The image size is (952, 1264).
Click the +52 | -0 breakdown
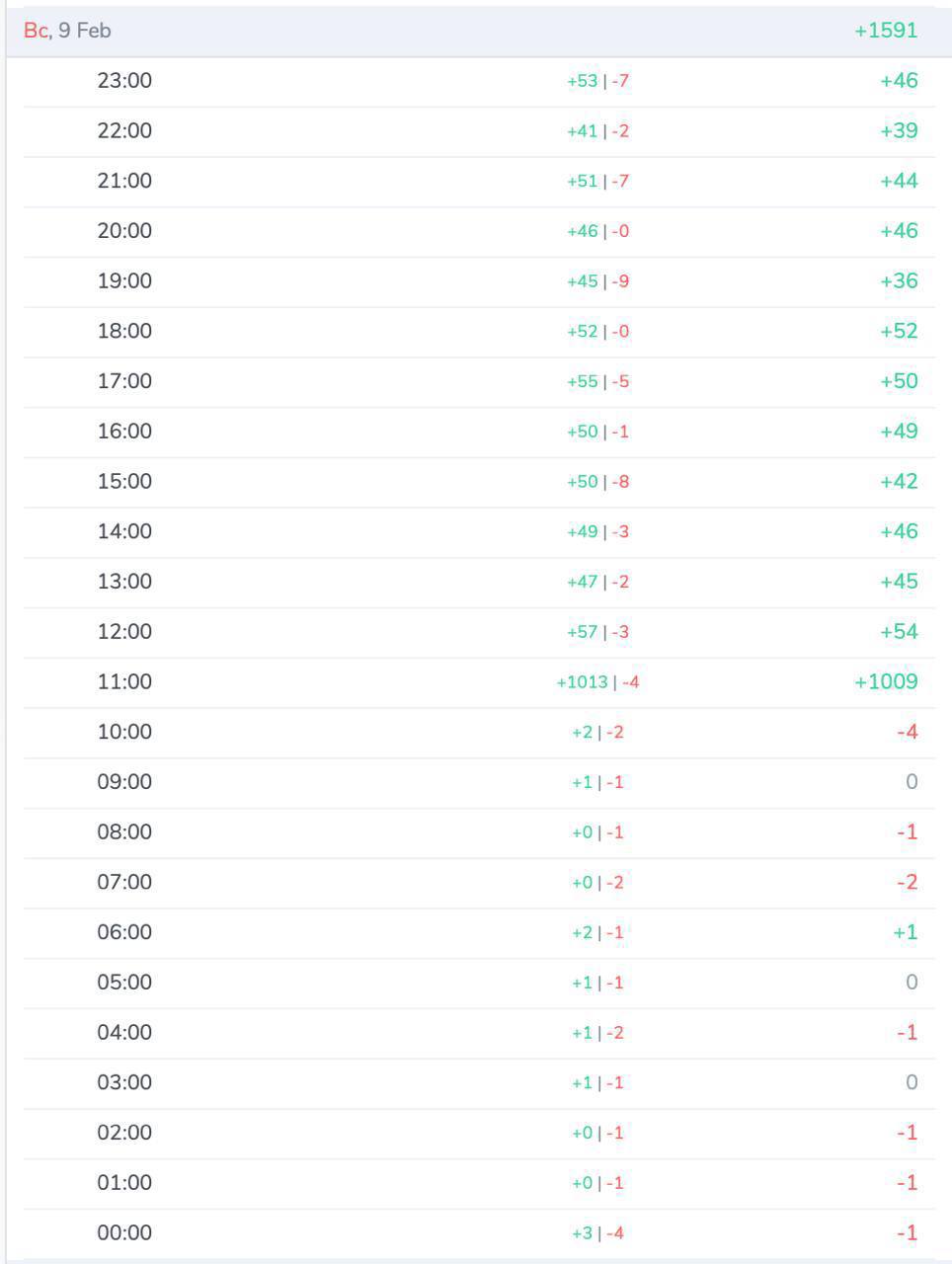[x=597, y=332]
